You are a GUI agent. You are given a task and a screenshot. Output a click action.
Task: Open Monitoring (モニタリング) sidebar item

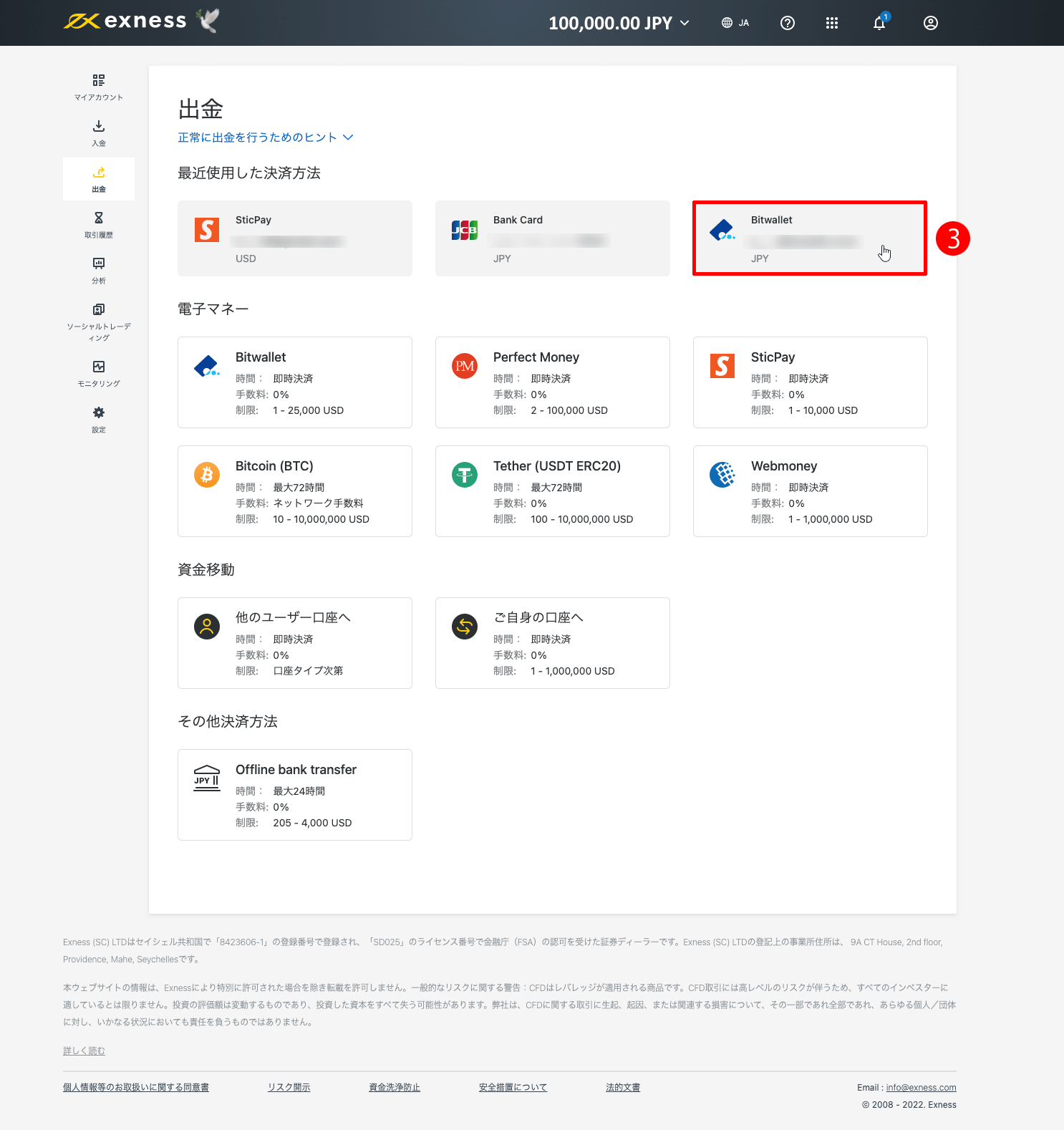click(99, 374)
